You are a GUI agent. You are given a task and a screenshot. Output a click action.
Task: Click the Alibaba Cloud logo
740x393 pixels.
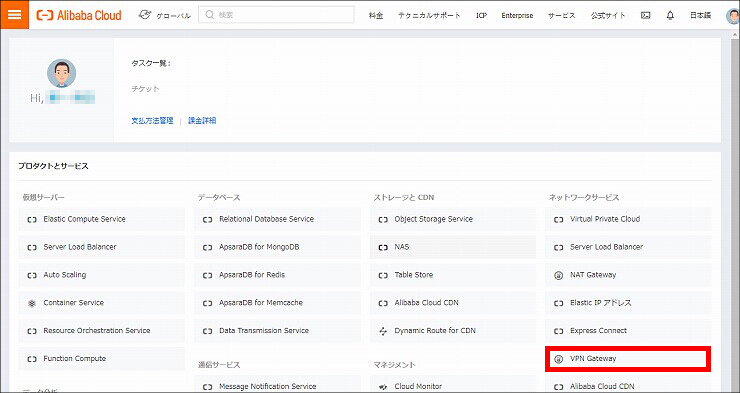79,15
